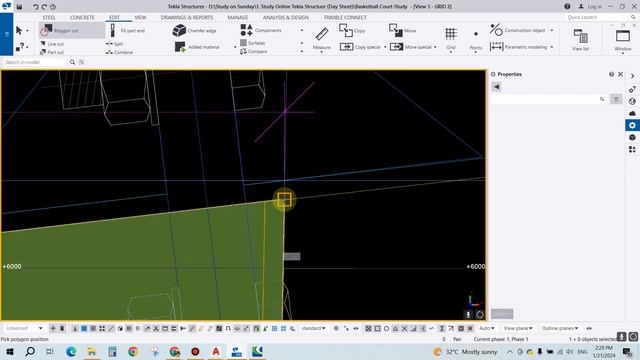Expand the Construction object dropdown arrow
The width and height of the screenshot is (640, 360).
click(552, 30)
